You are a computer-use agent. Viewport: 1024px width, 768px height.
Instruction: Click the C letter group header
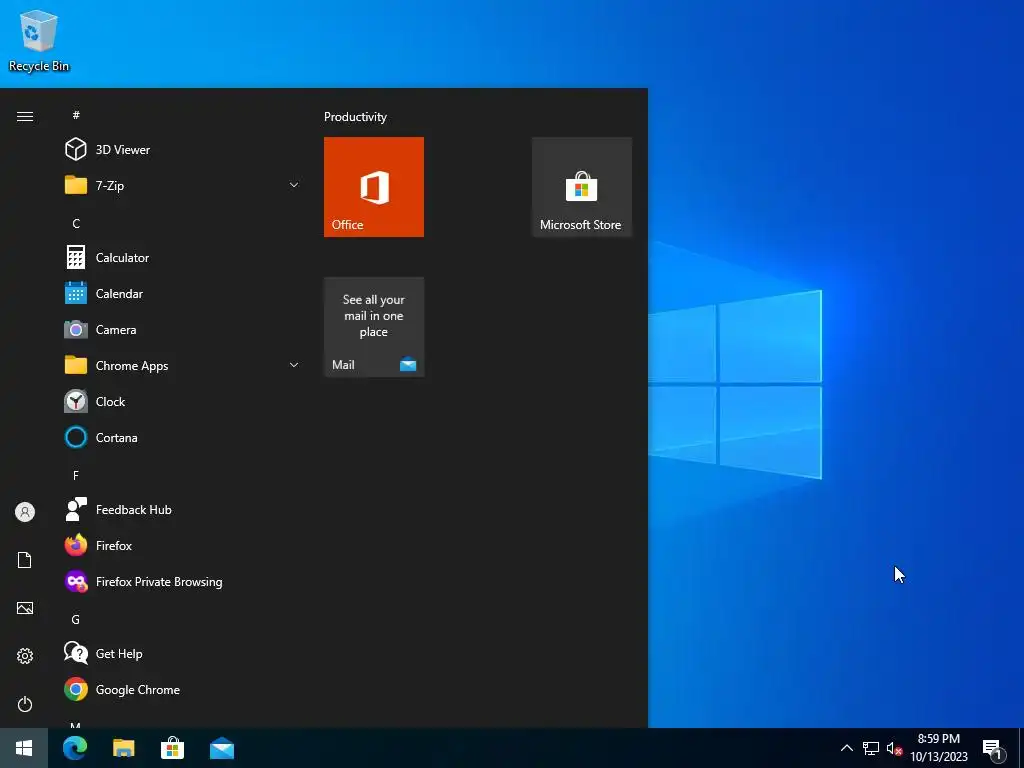pos(76,223)
